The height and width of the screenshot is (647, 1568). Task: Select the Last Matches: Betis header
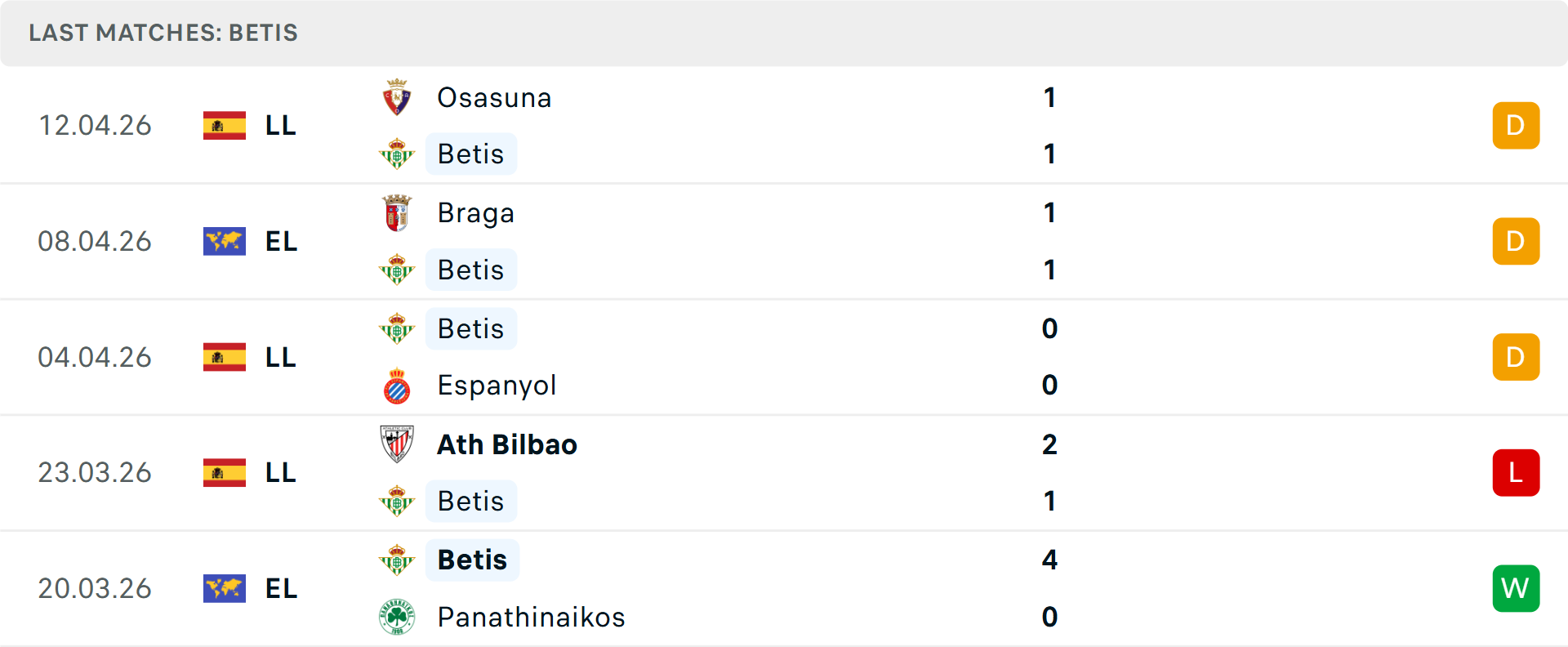point(163,33)
